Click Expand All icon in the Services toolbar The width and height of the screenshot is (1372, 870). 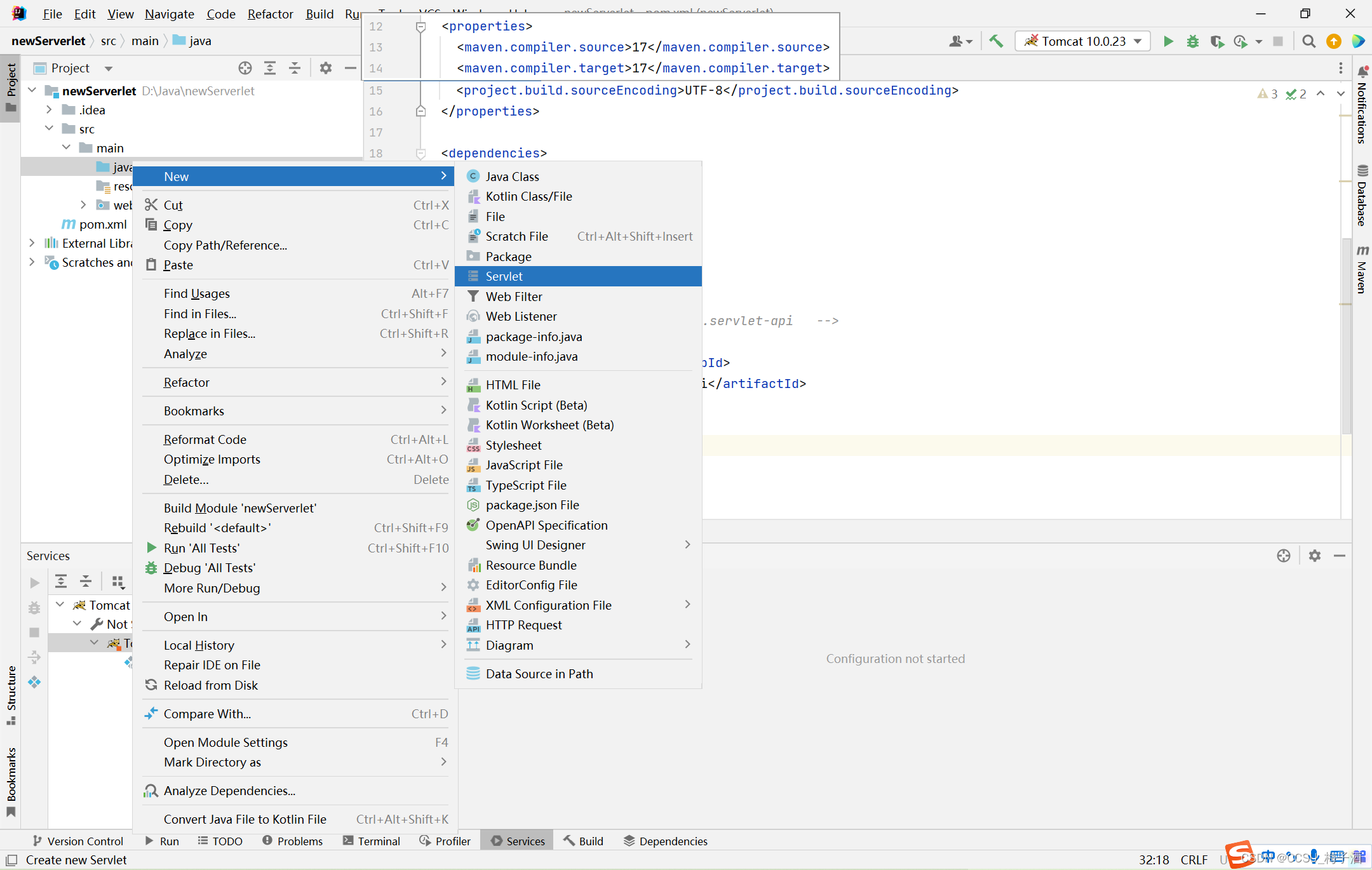(61, 581)
